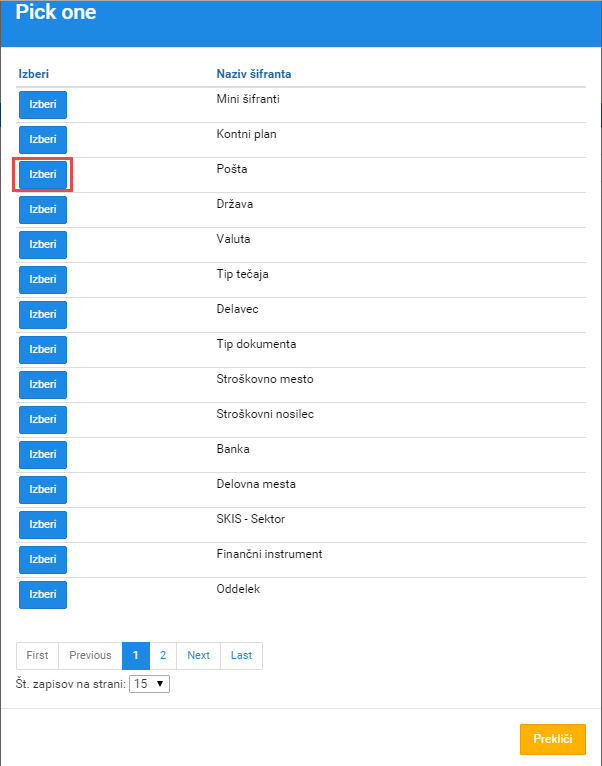Select Izberi next to Kontni plan
Image resolution: width=602 pixels, height=766 pixels.
(43, 140)
